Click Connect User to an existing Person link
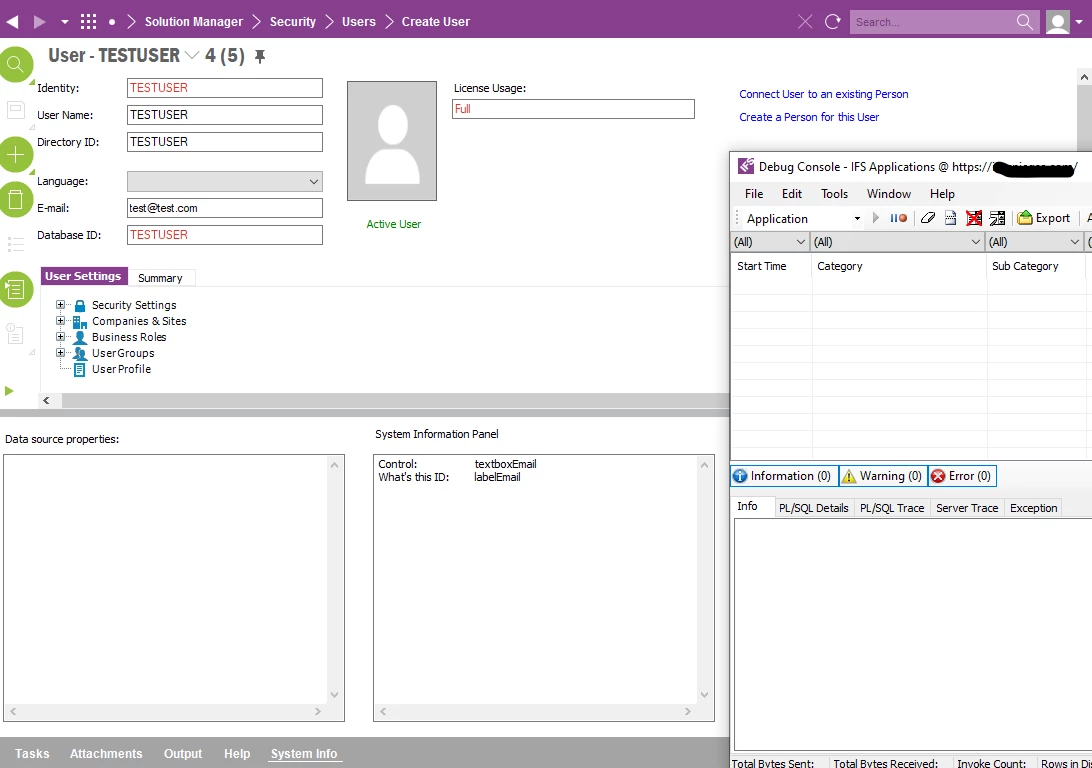 824,94
